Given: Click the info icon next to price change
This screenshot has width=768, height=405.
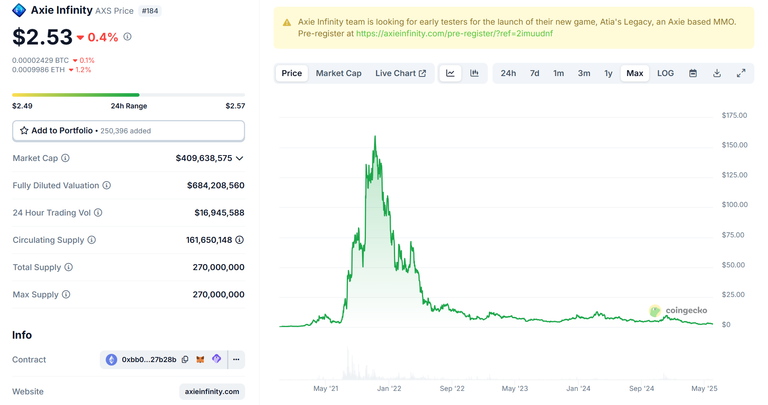Looking at the screenshot, I should (127, 37).
